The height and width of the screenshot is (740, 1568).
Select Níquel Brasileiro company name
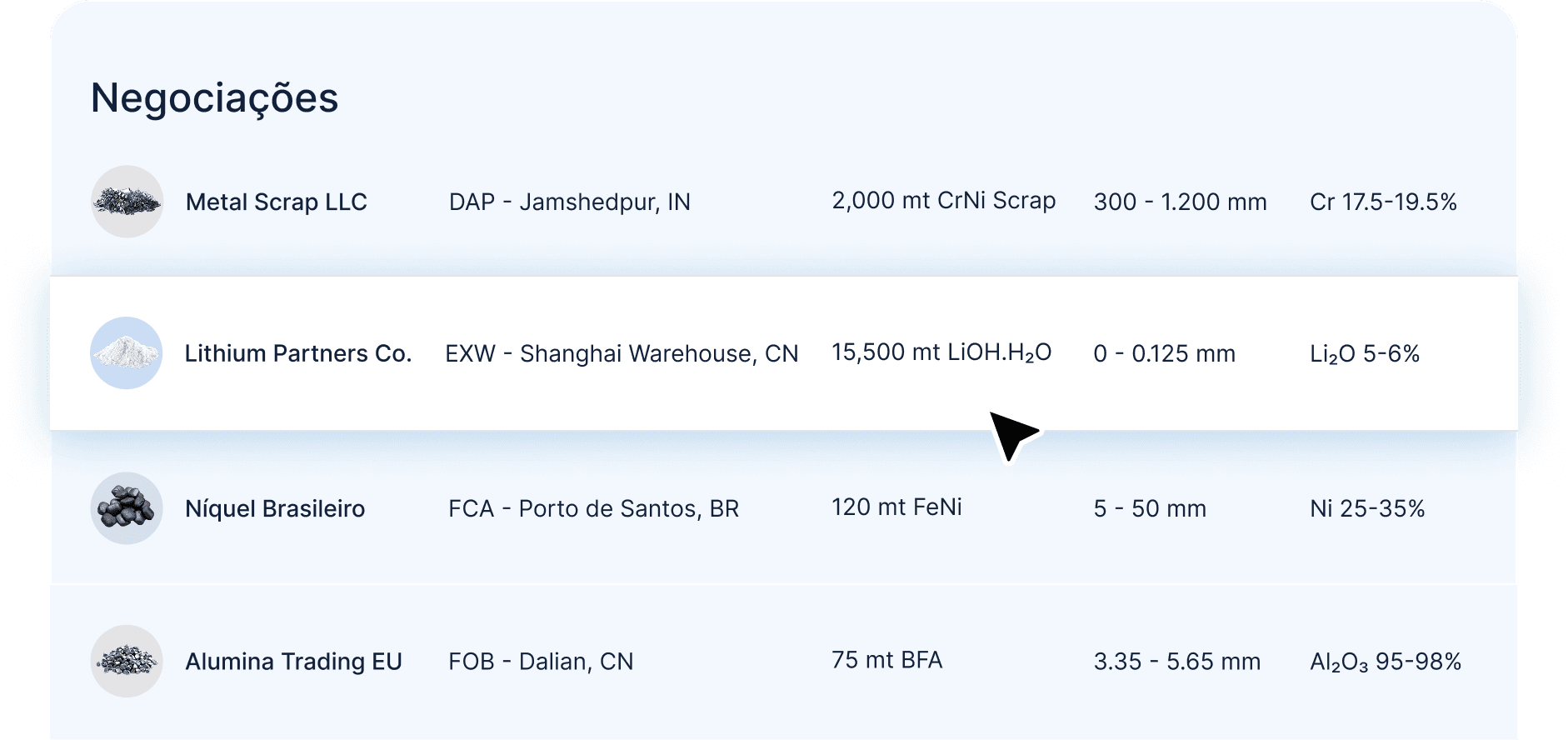click(275, 508)
